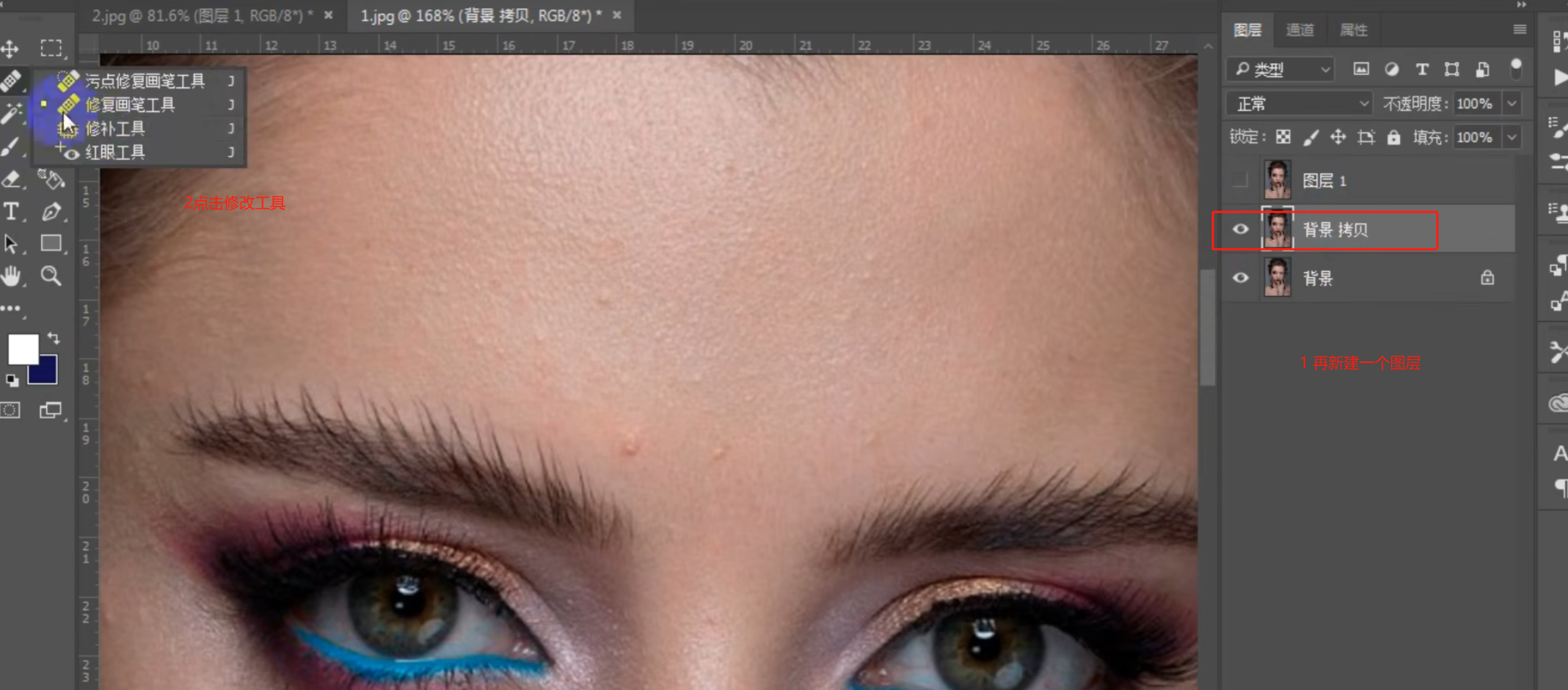The image size is (1568, 690).
Task: Change the screen mode
Action: (51, 410)
